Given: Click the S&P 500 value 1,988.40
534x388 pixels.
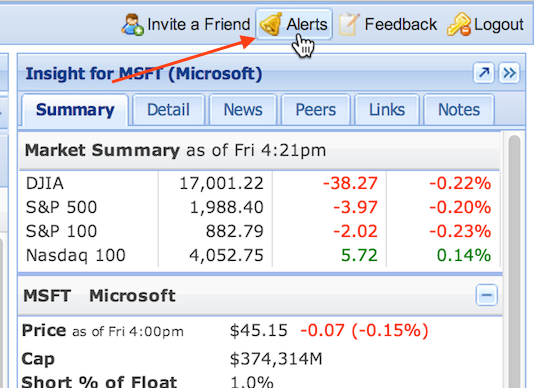Looking at the screenshot, I should click(x=226, y=207).
